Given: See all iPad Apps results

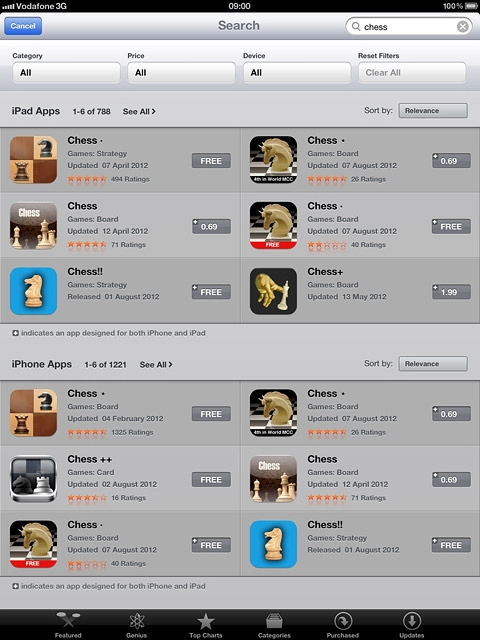Looking at the screenshot, I should (139, 111).
